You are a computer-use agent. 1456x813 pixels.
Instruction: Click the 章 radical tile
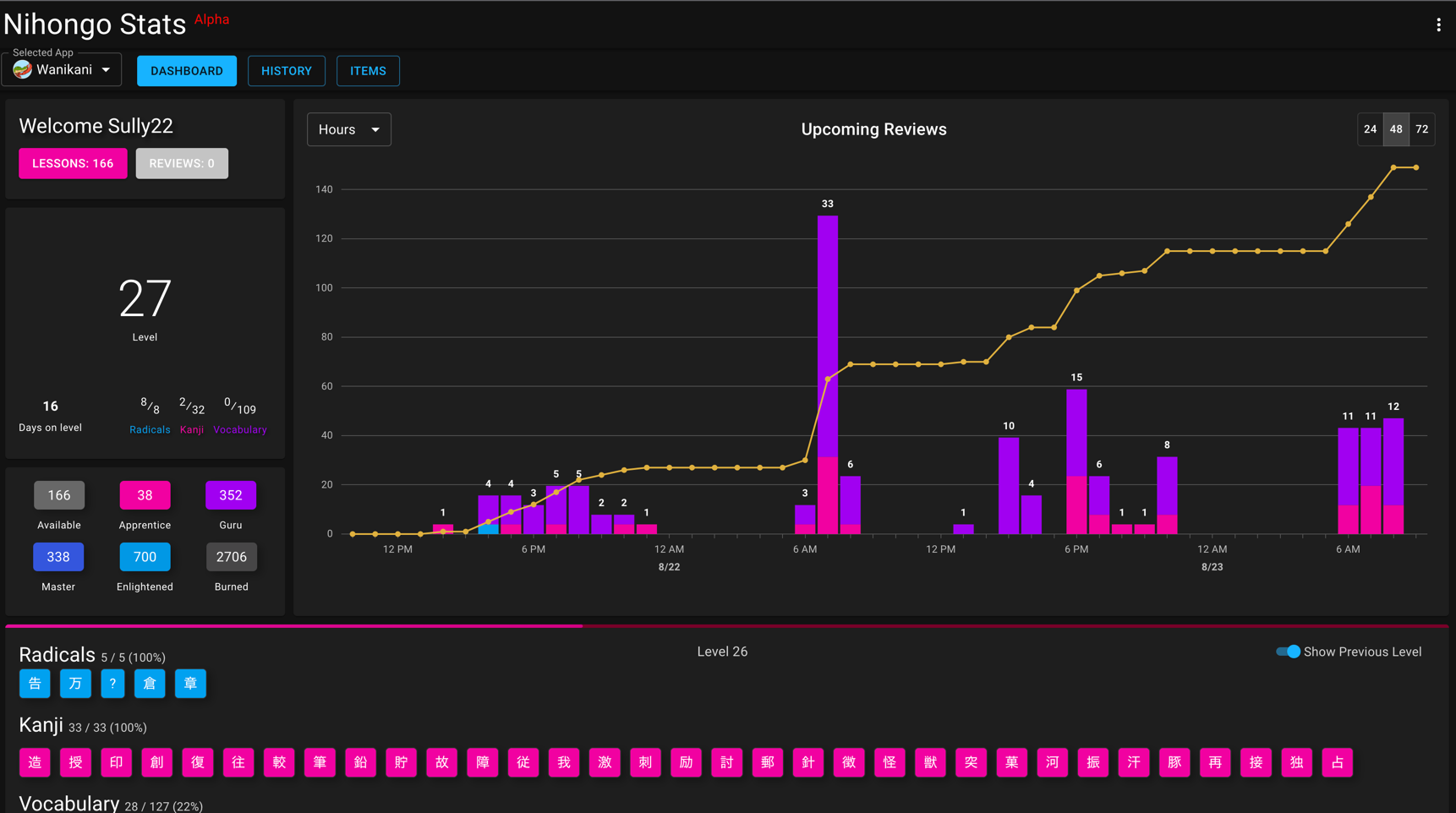[x=190, y=683]
